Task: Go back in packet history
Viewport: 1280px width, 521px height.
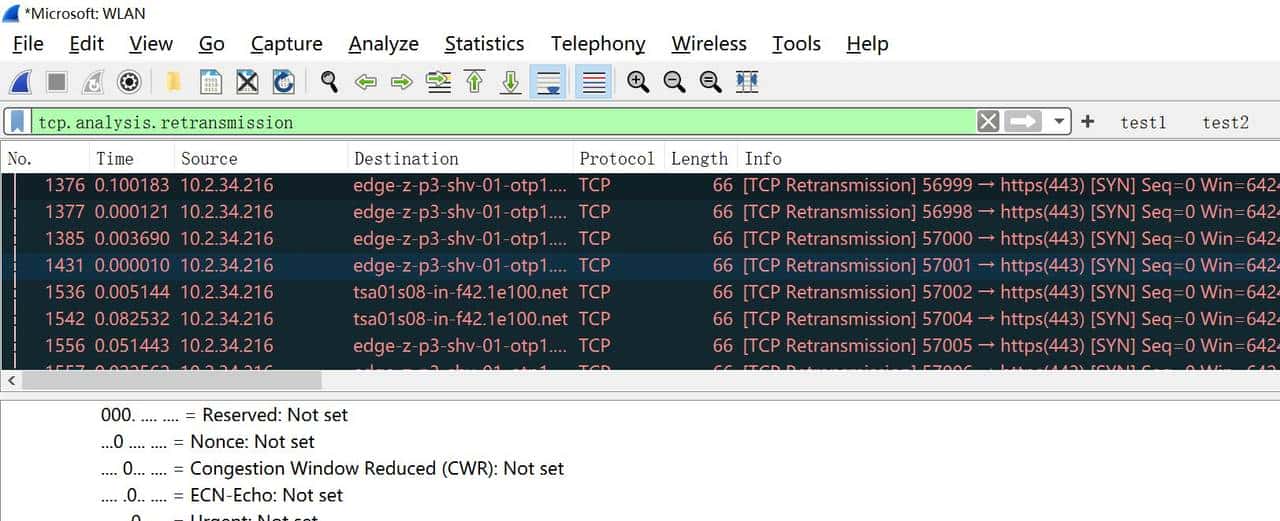Action: (366, 82)
